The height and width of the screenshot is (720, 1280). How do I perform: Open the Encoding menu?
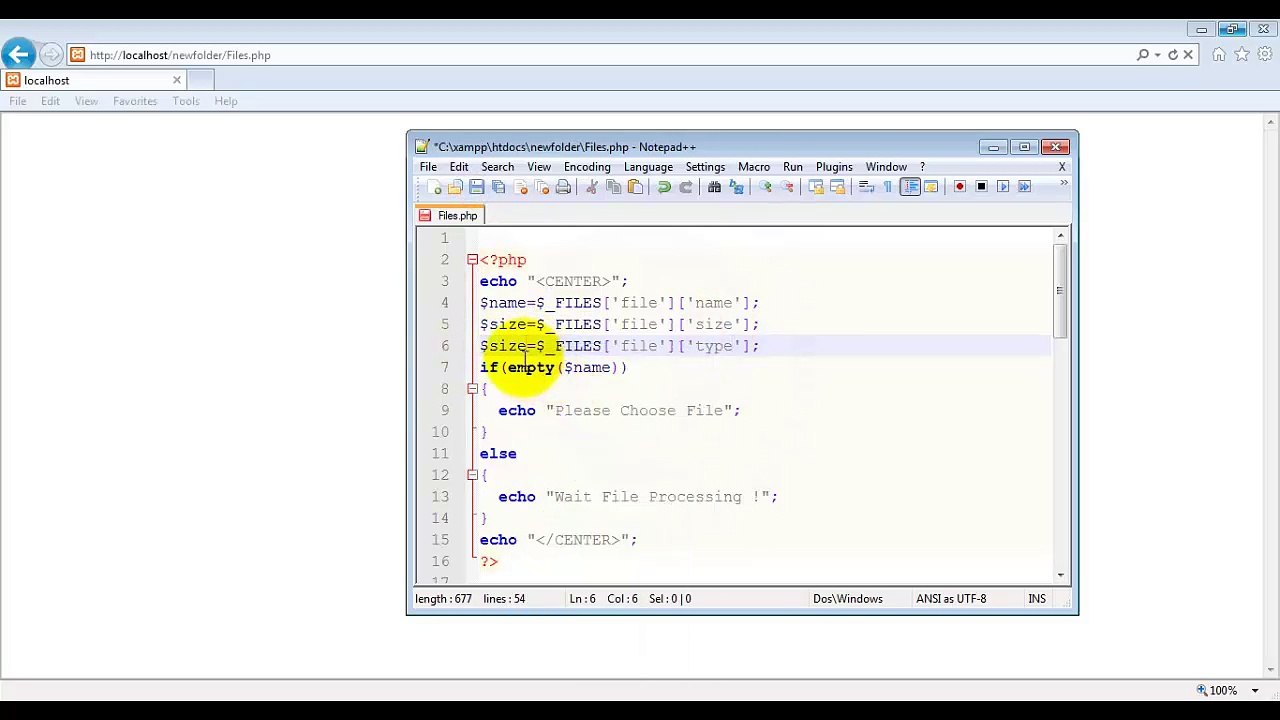[587, 167]
